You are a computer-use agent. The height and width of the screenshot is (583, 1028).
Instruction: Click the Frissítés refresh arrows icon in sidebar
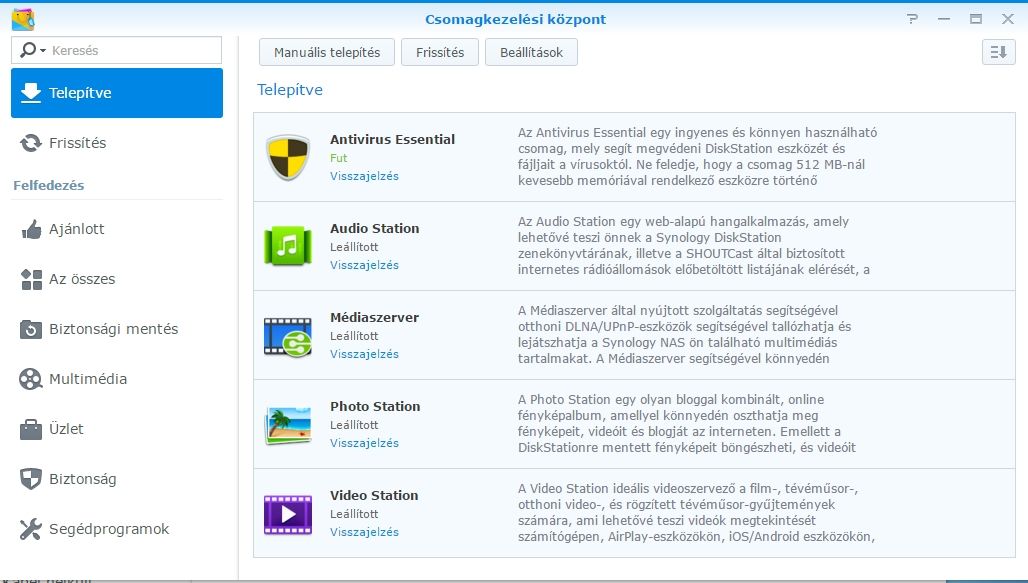pyautogui.click(x=30, y=142)
